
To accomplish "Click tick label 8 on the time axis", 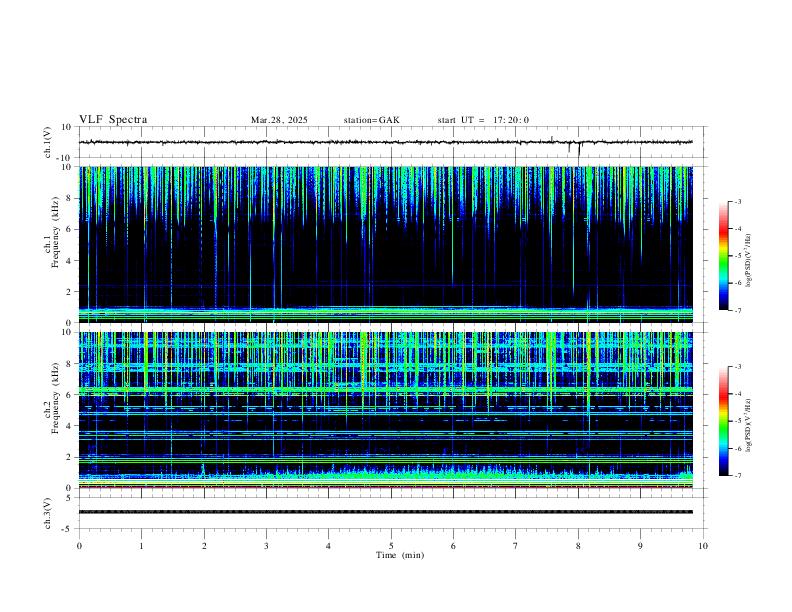I will click(x=578, y=546).
